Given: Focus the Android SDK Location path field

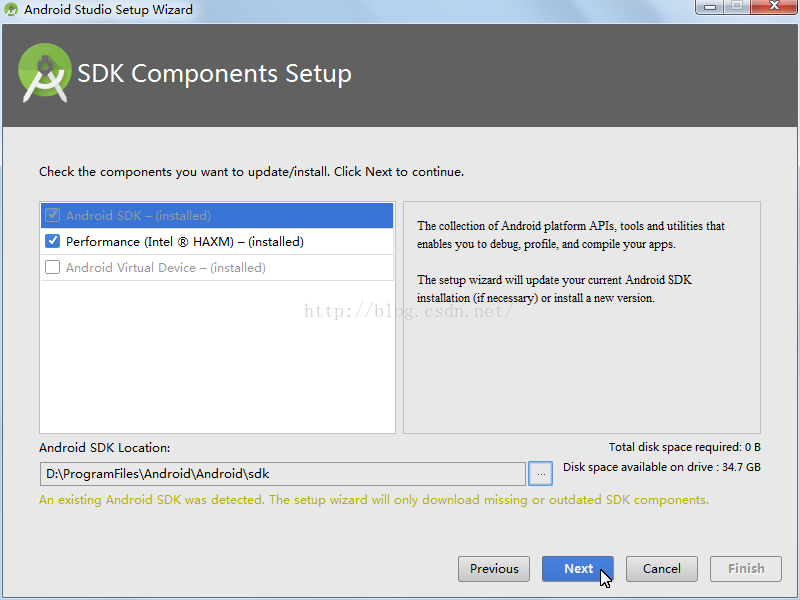Looking at the screenshot, I should click(282, 473).
